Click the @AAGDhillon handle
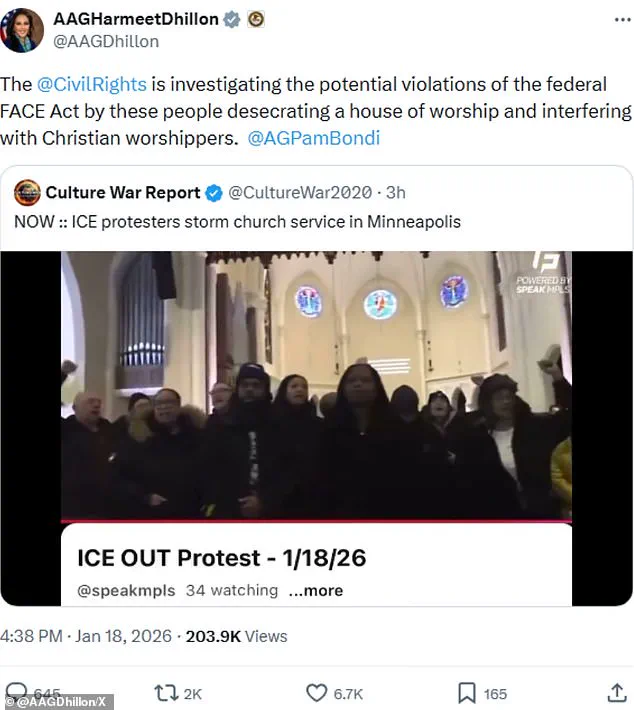 [107, 42]
